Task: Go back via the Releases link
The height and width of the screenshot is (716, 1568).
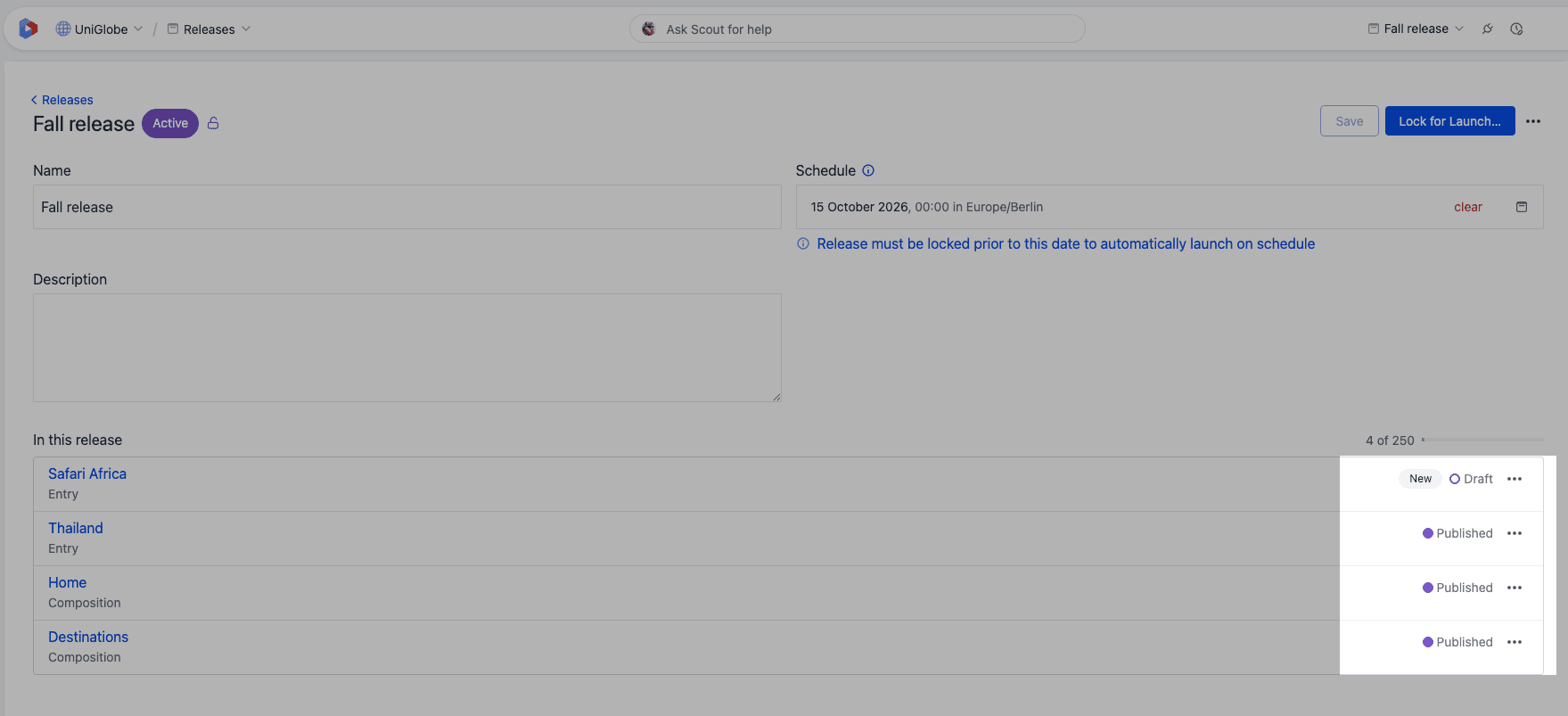Action: pos(62,100)
